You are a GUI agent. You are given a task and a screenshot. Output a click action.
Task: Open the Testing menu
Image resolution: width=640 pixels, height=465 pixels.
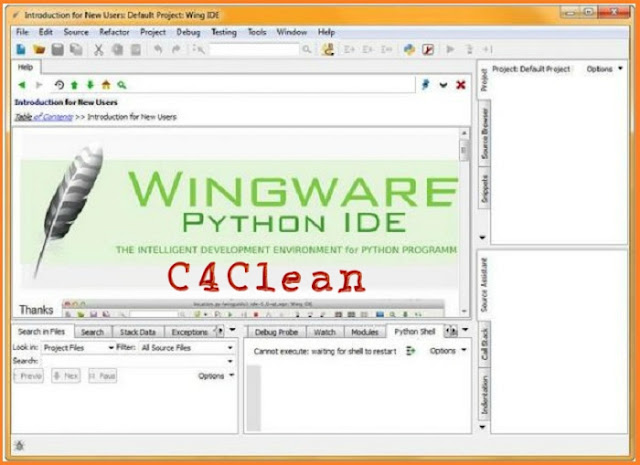click(224, 32)
